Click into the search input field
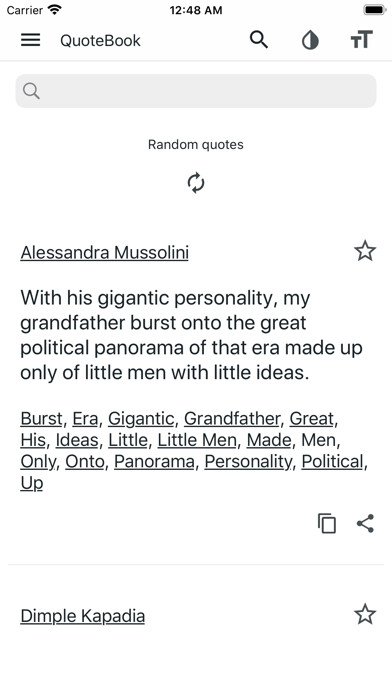 coord(196,91)
